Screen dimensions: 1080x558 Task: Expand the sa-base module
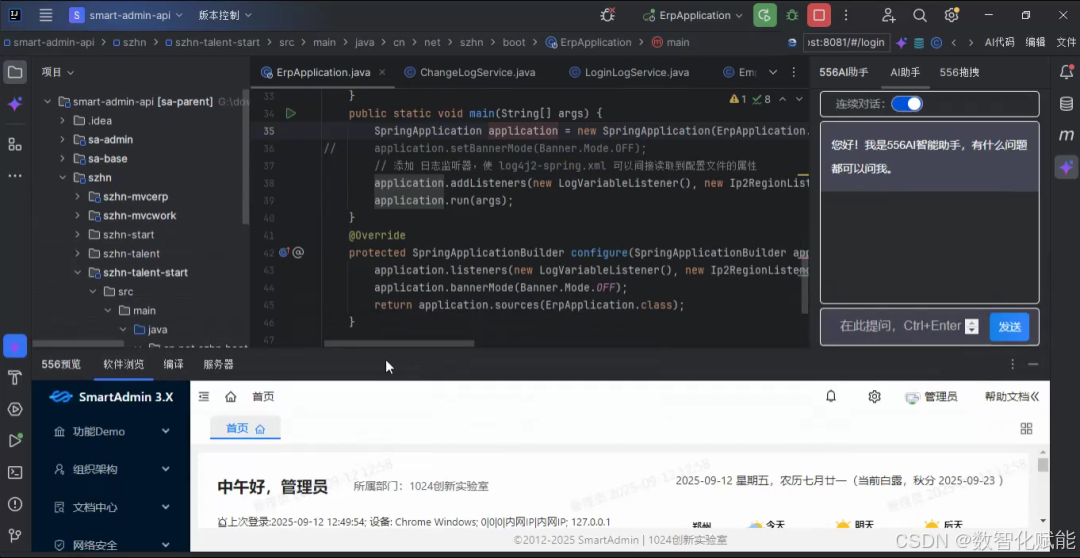[62, 158]
